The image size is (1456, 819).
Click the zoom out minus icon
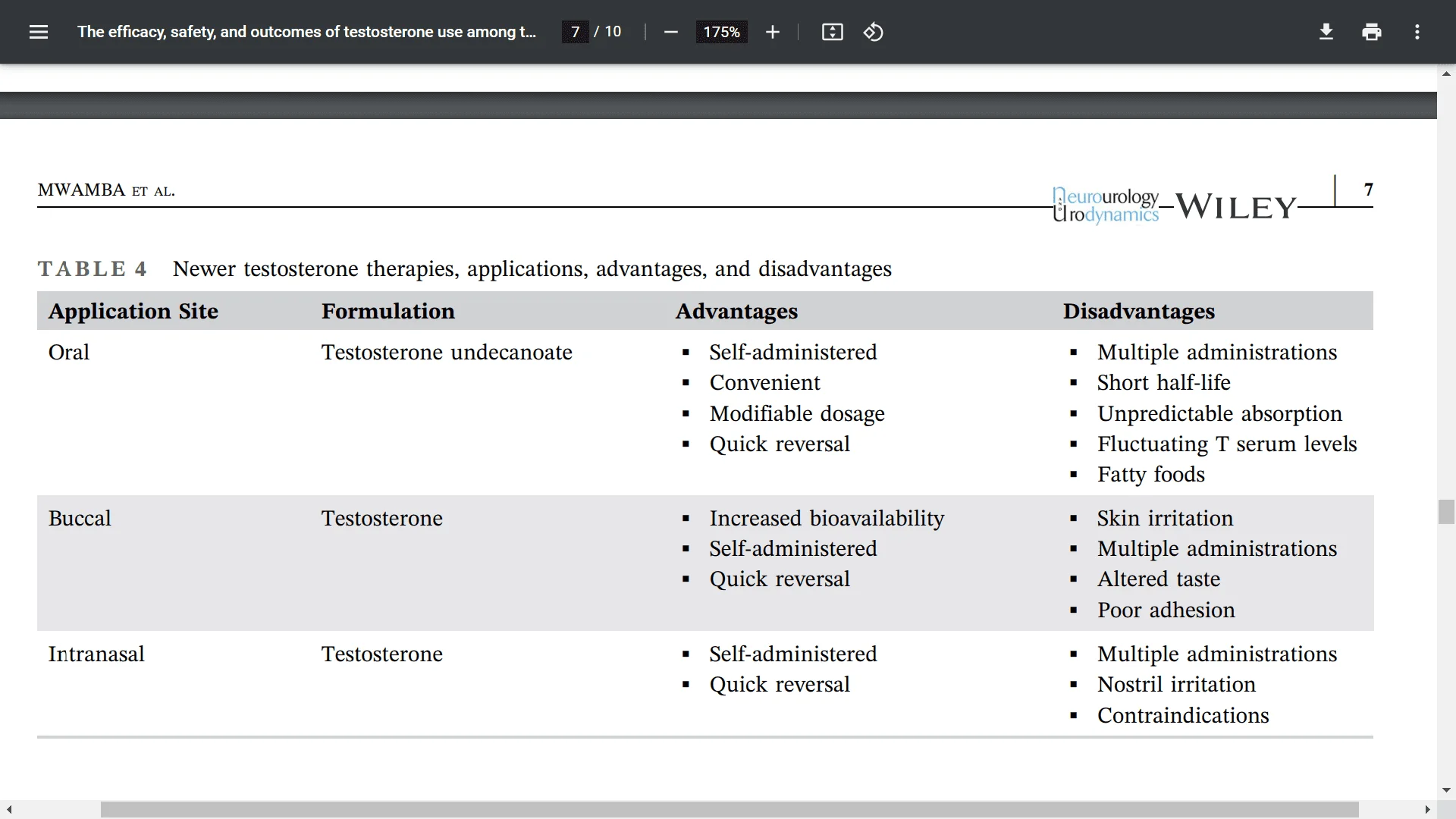(x=670, y=32)
